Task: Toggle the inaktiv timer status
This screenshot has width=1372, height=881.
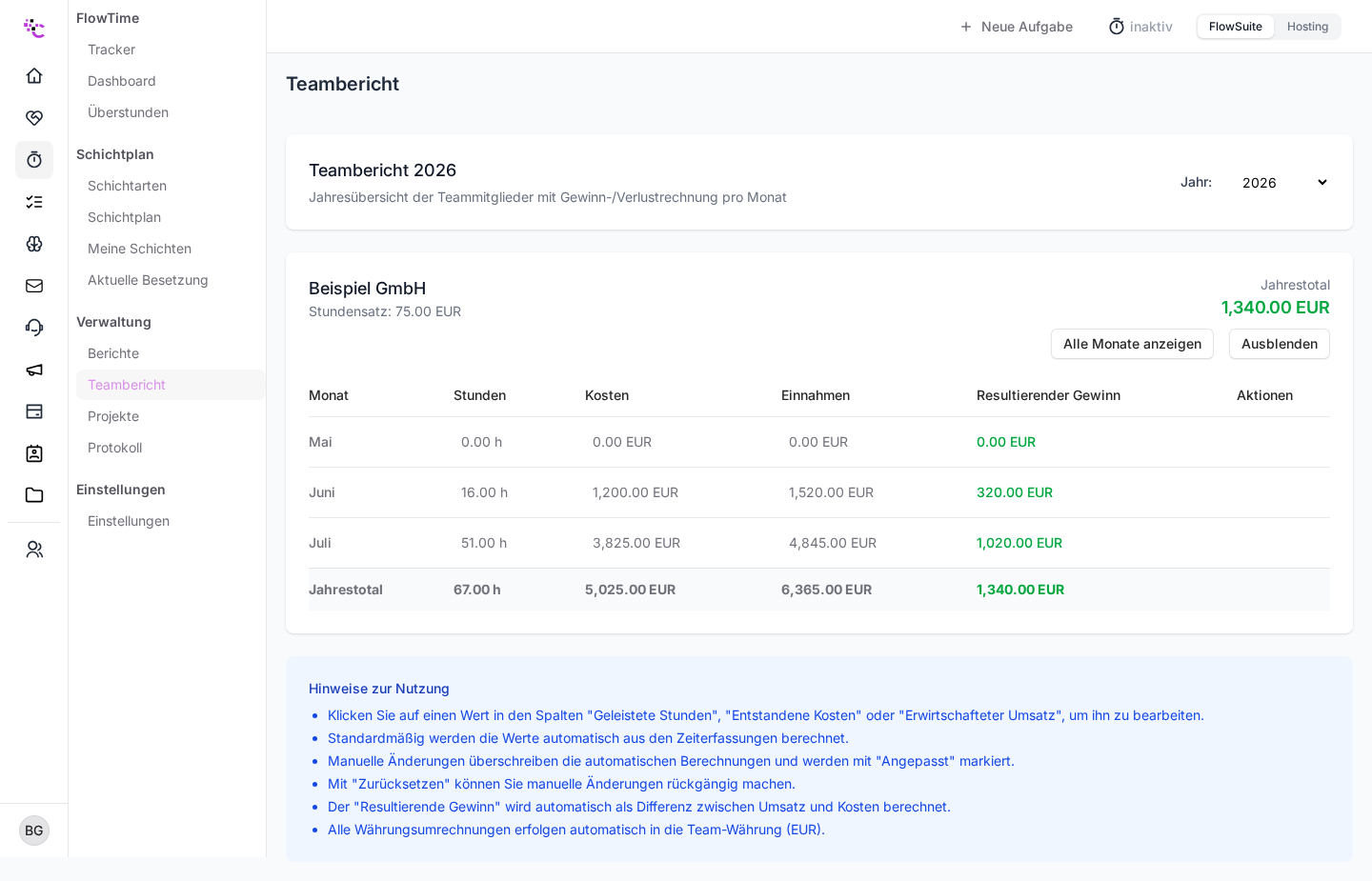Action: [1140, 27]
